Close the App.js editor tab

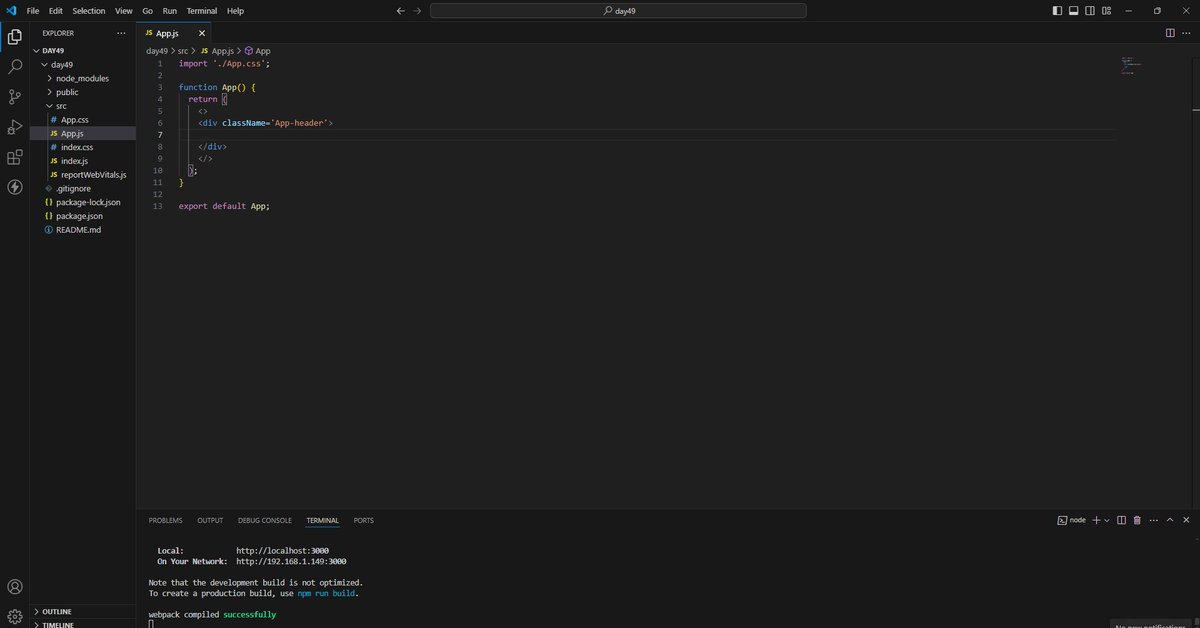(x=202, y=33)
